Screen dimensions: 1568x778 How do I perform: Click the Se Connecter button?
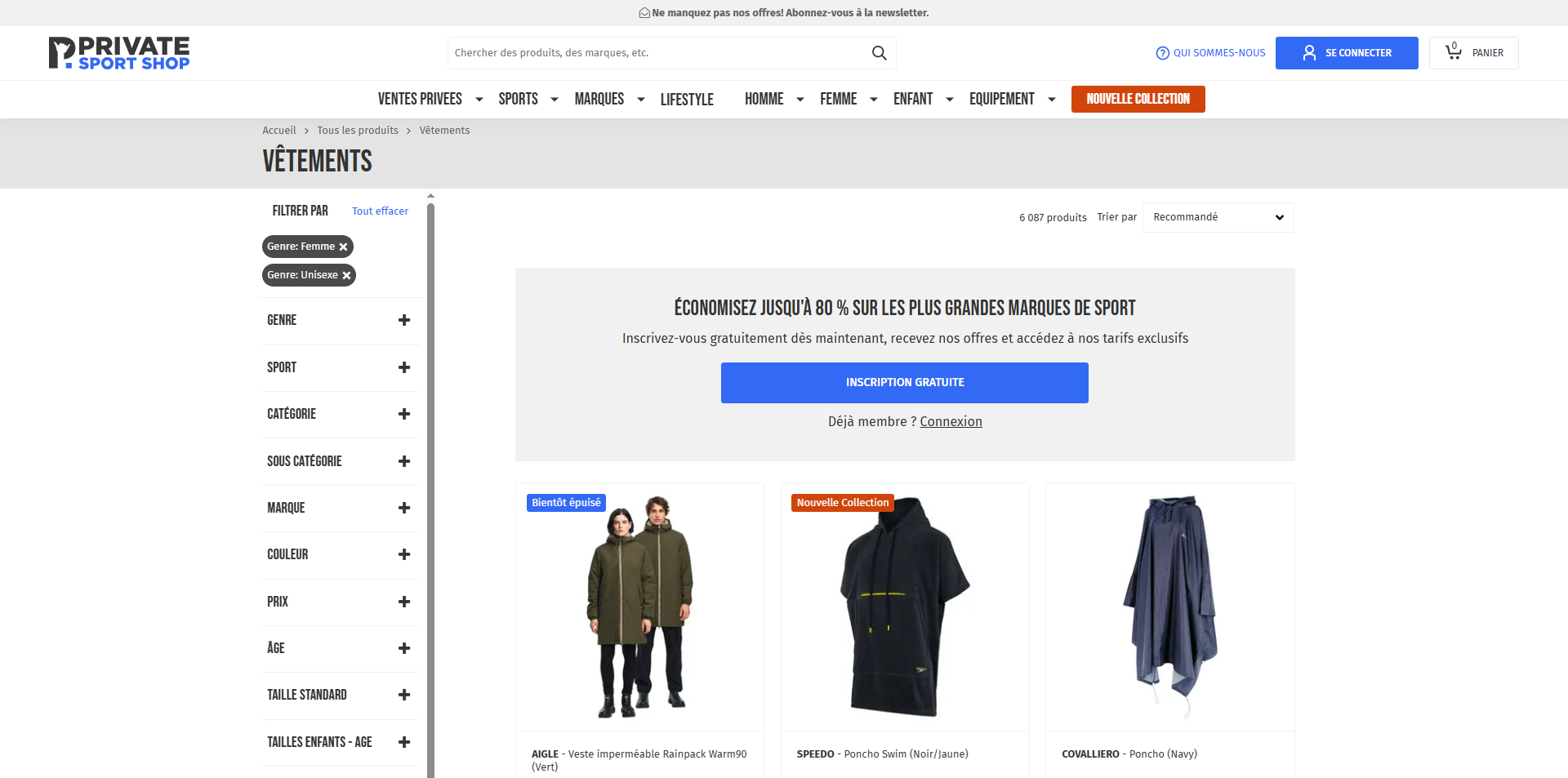point(1347,53)
